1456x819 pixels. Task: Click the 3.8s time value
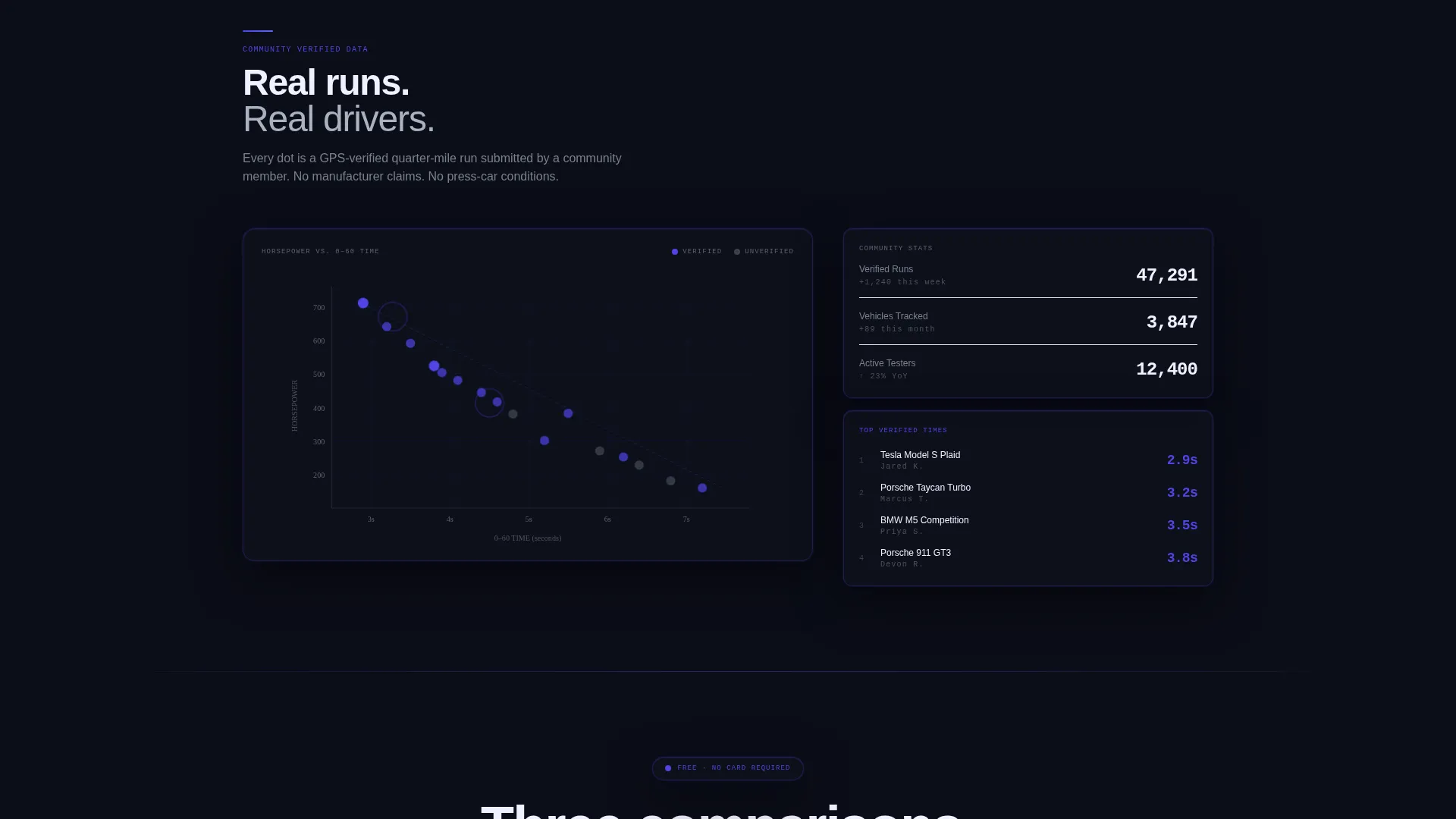1181,558
